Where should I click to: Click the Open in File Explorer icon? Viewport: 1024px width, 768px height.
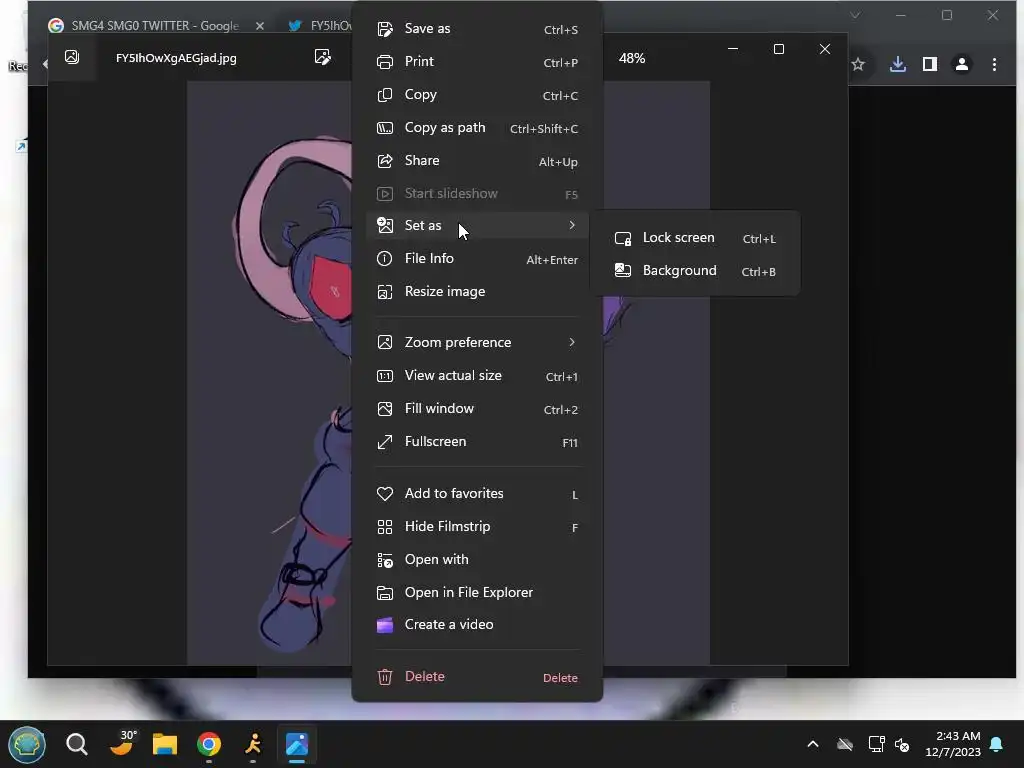pyautogui.click(x=385, y=593)
